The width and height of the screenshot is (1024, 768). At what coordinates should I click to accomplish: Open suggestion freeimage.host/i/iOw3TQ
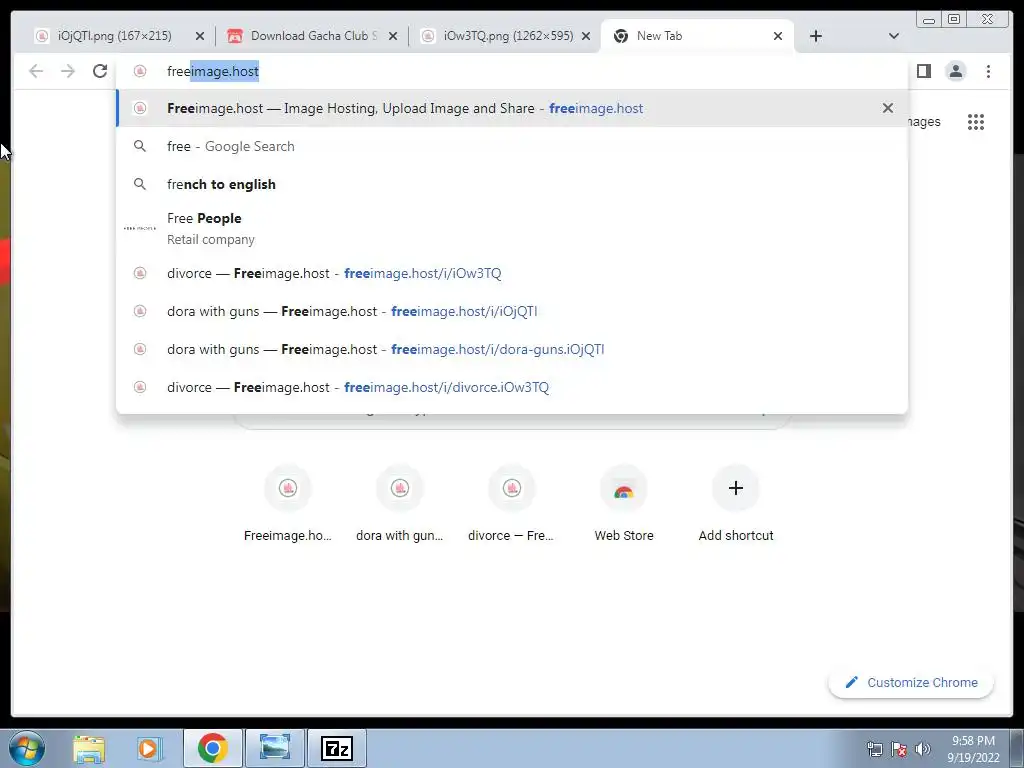(x=512, y=273)
